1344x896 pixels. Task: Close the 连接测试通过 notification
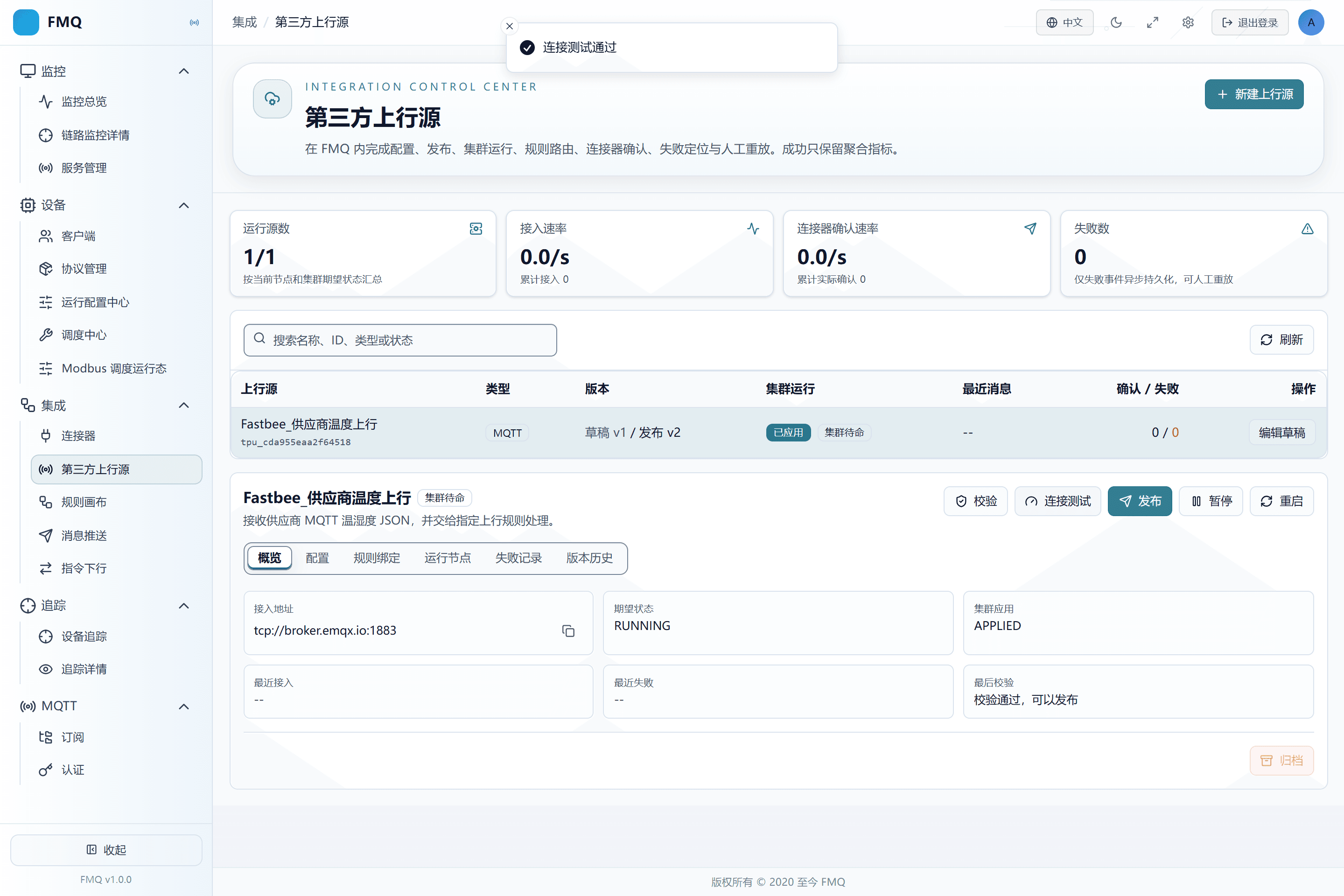coord(509,26)
